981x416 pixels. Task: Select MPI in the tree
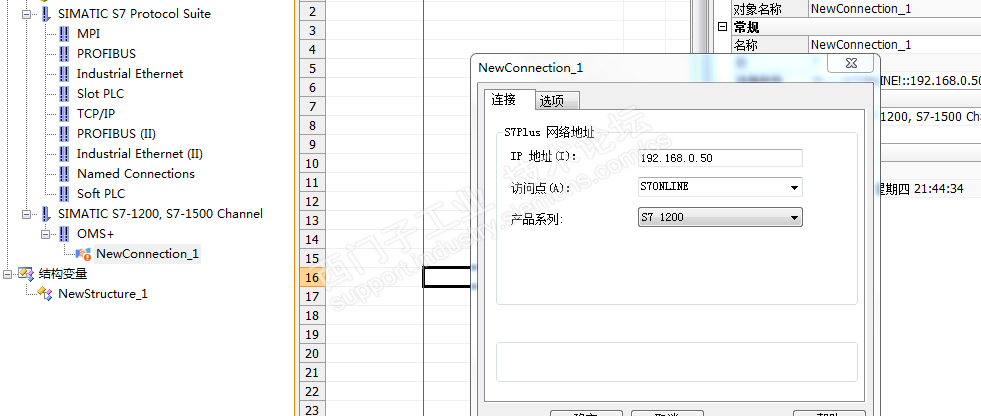[88, 34]
